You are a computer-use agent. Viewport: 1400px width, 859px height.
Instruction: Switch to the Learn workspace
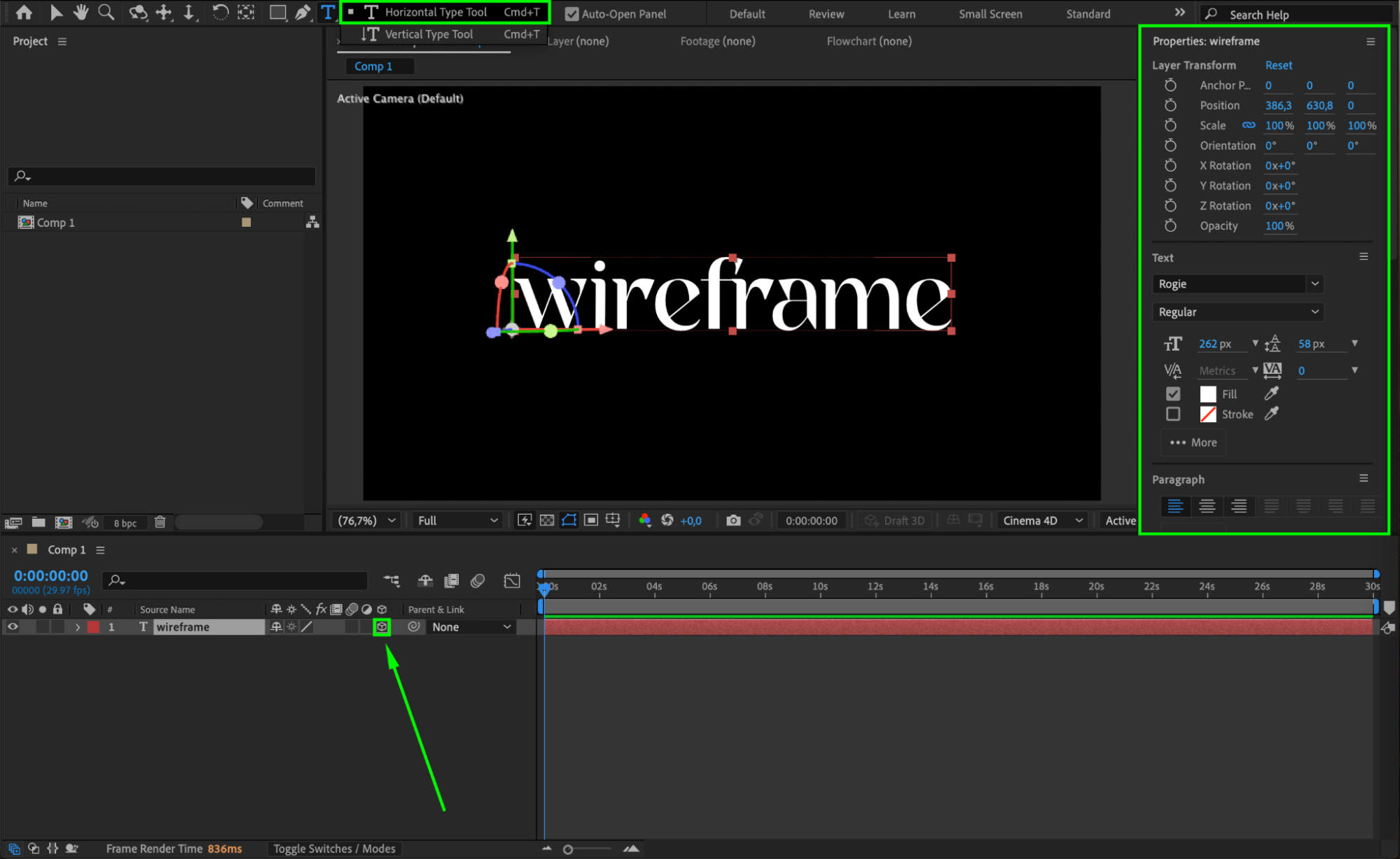click(x=901, y=14)
